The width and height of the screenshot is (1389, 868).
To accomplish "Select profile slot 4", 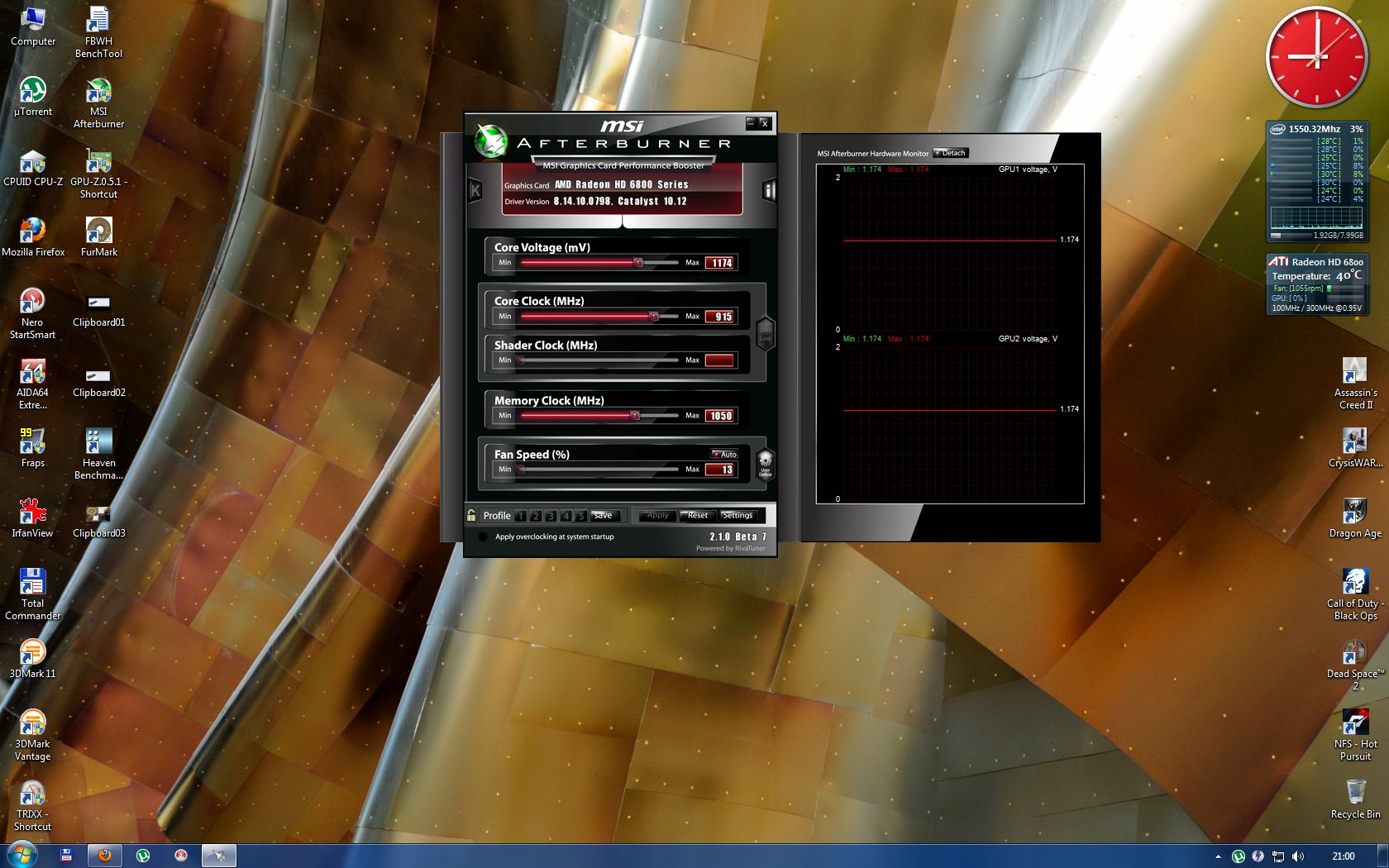I will (566, 516).
